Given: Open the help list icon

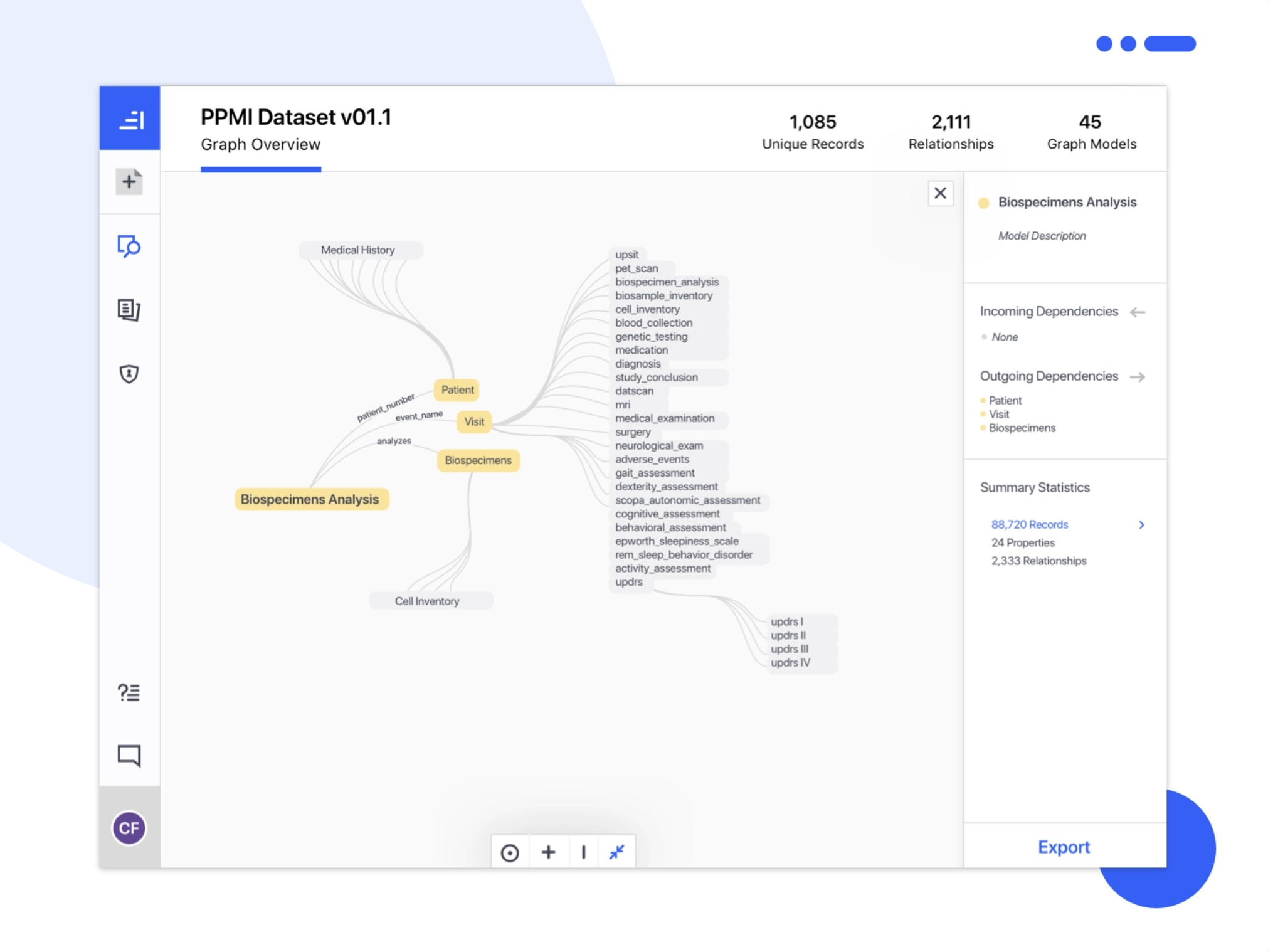Looking at the screenshot, I should (129, 692).
